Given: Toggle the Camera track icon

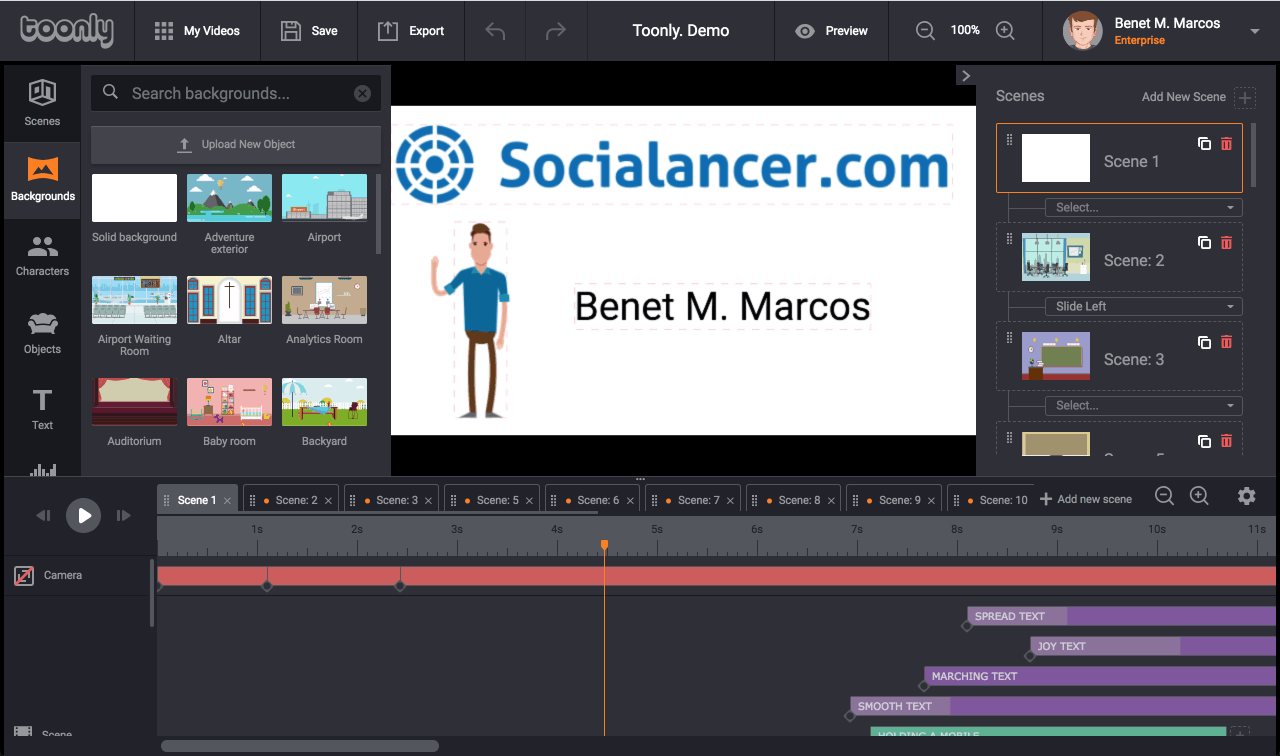Looking at the screenshot, I should tap(23, 575).
